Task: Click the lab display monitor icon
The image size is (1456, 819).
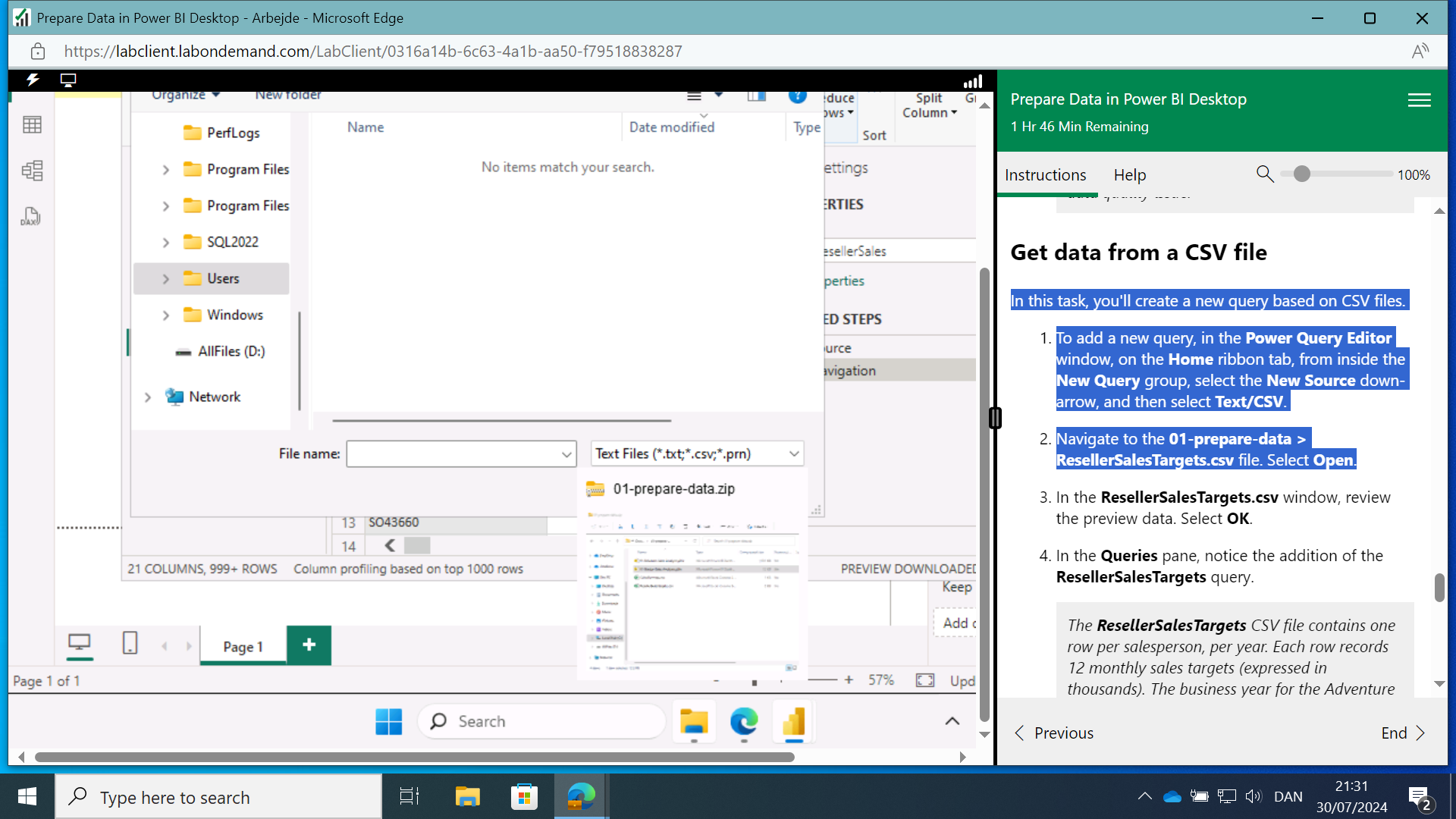Action: point(68,80)
